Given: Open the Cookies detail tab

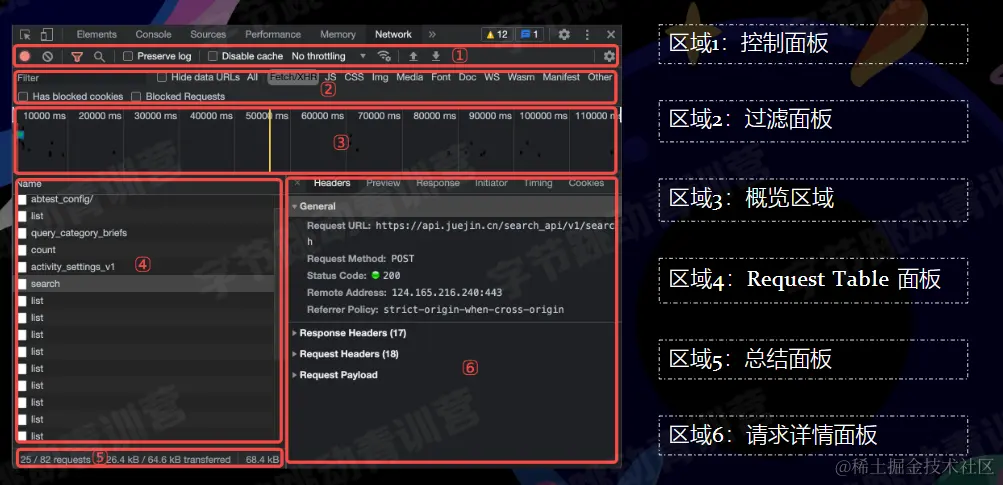Looking at the screenshot, I should click(x=586, y=183).
